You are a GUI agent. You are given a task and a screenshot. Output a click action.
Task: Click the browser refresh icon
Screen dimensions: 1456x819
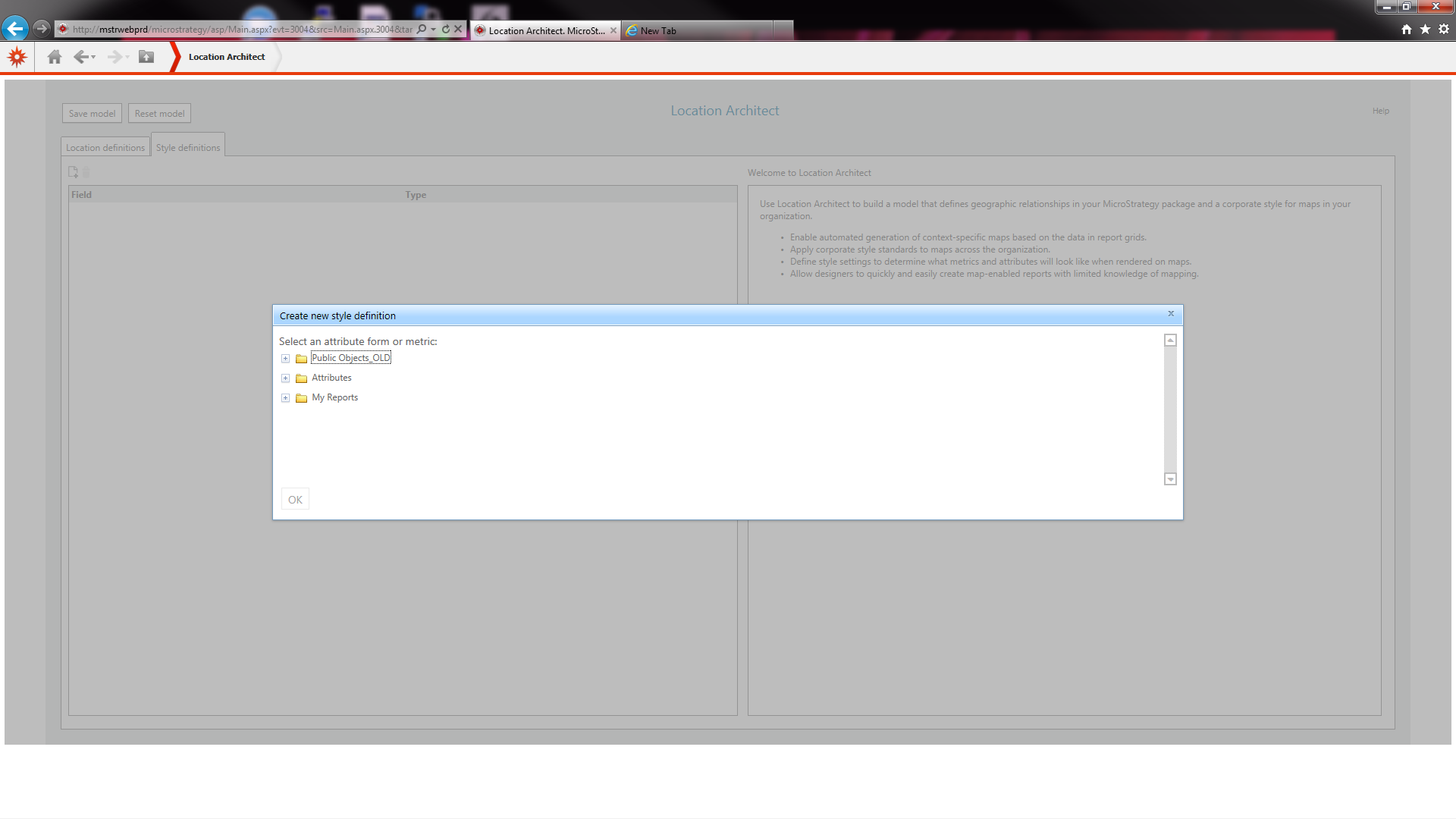(x=446, y=30)
